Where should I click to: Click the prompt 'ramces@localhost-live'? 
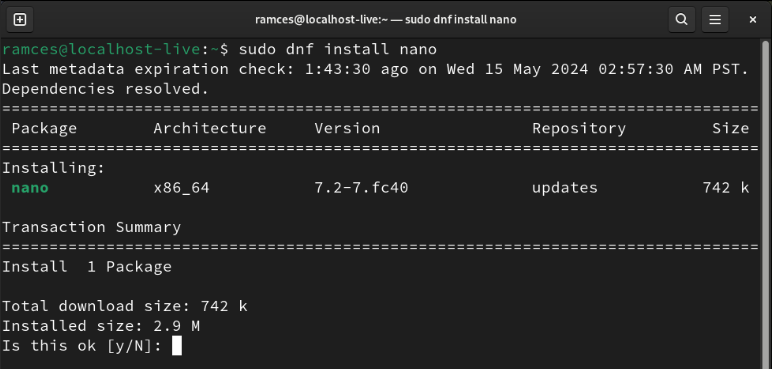point(101,49)
